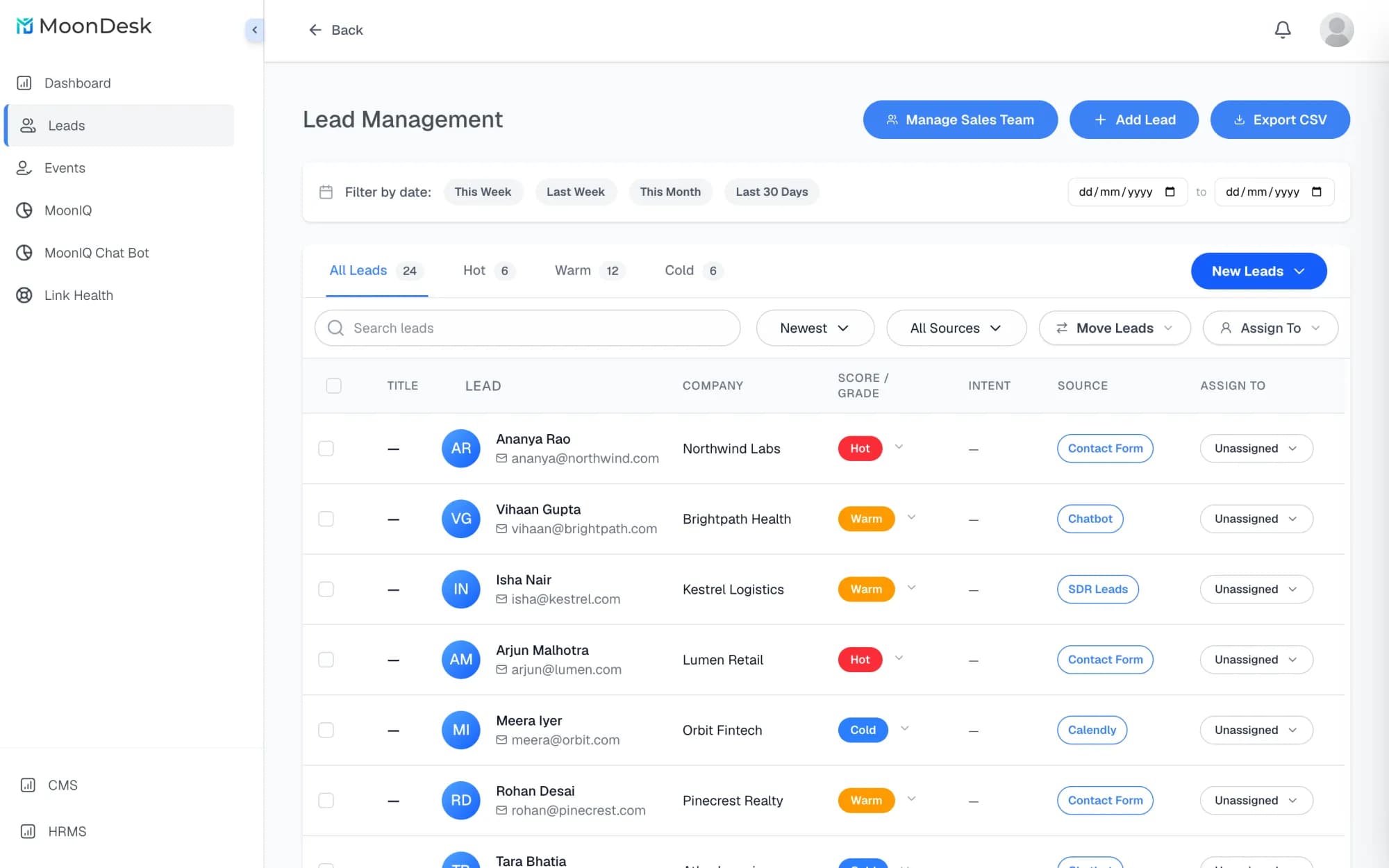Select the Isha Nair row checkbox
The width and height of the screenshot is (1389, 868).
(326, 590)
